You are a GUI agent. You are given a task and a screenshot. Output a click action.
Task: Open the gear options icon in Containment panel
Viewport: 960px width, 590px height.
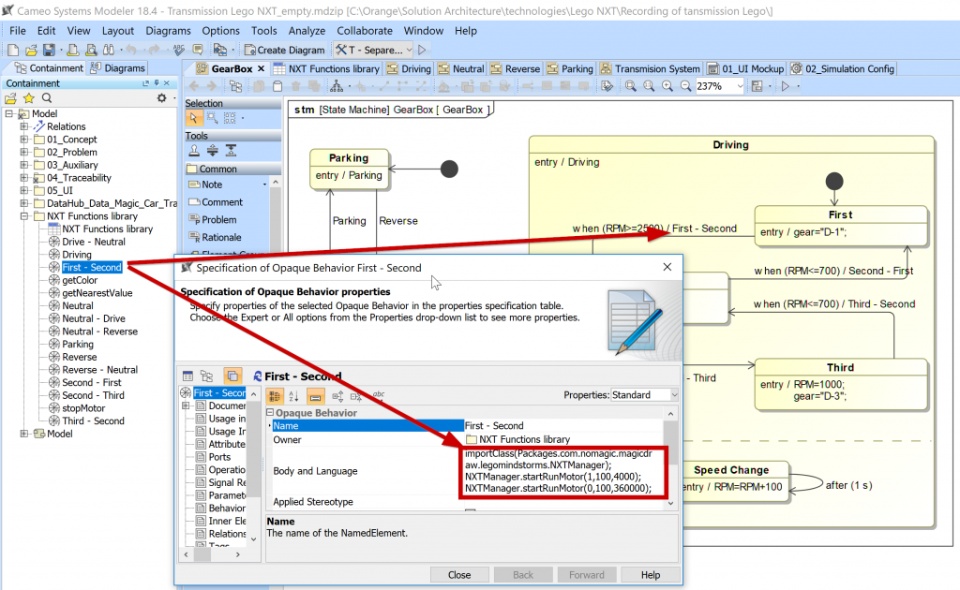click(x=162, y=98)
